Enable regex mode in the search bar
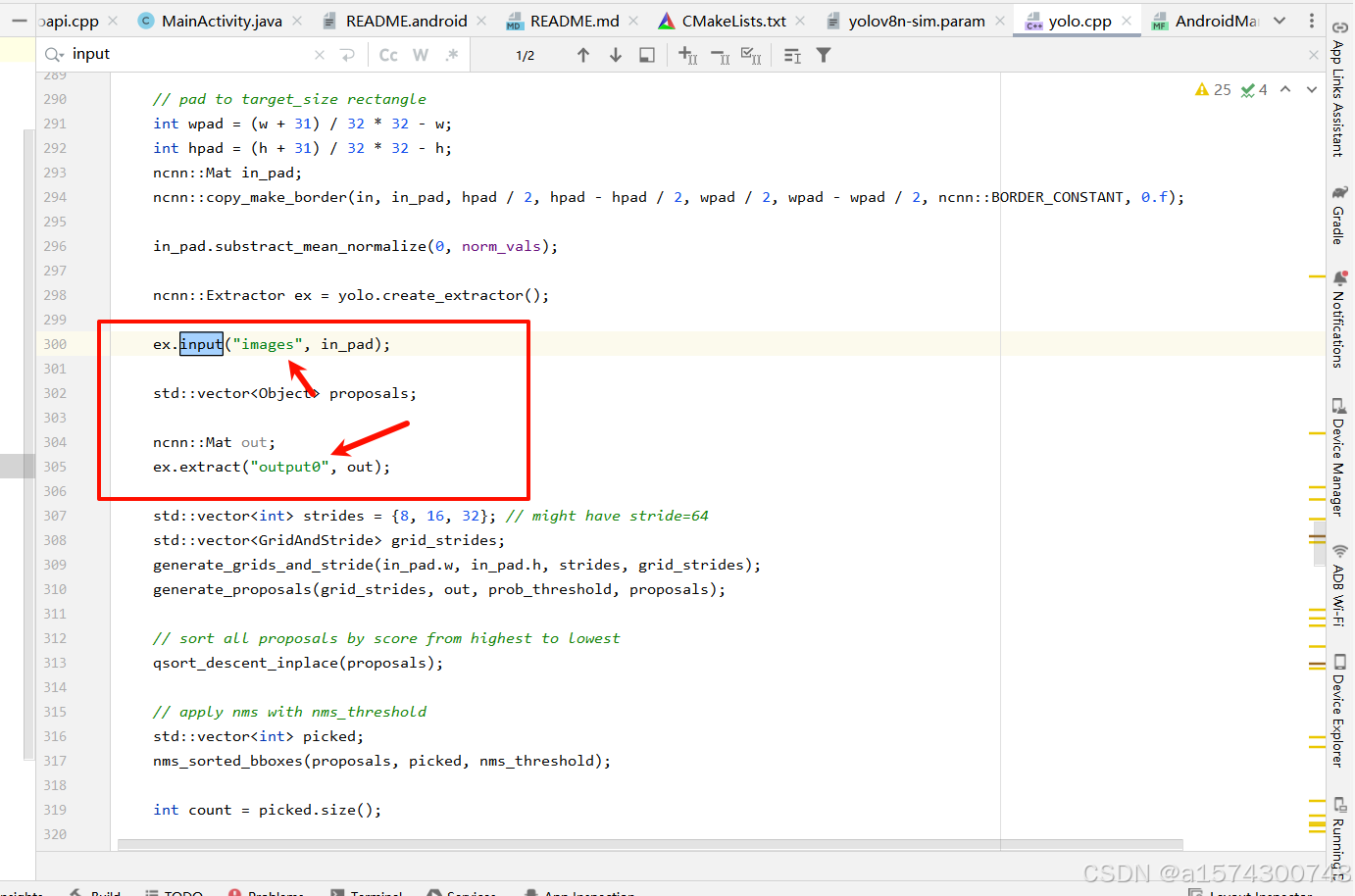 point(452,55)
